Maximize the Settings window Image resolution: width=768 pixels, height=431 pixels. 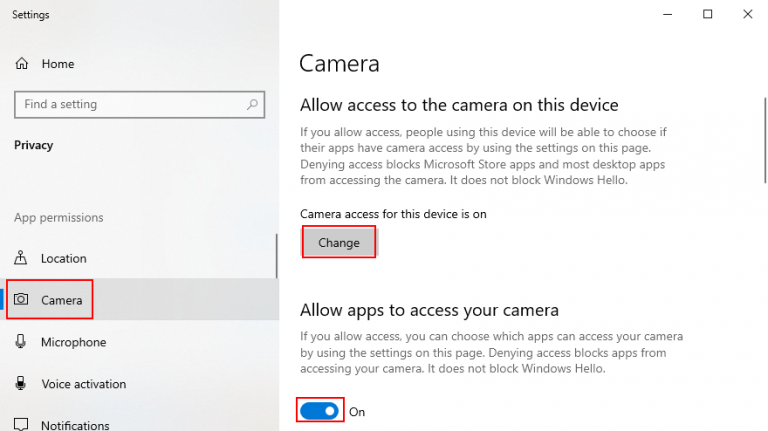pos(708,14)
